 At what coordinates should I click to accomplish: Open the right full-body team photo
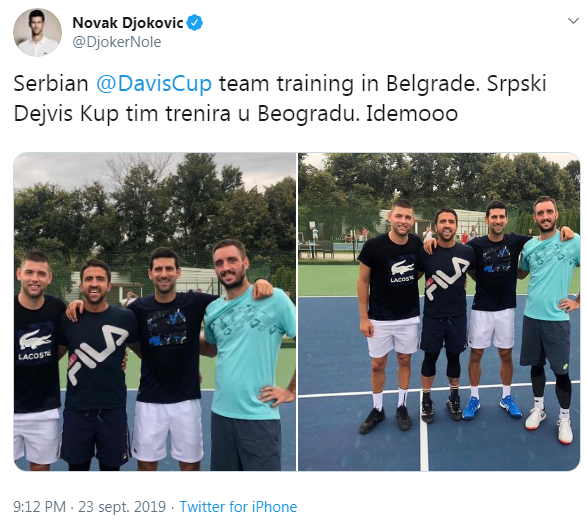click(439, 311)
